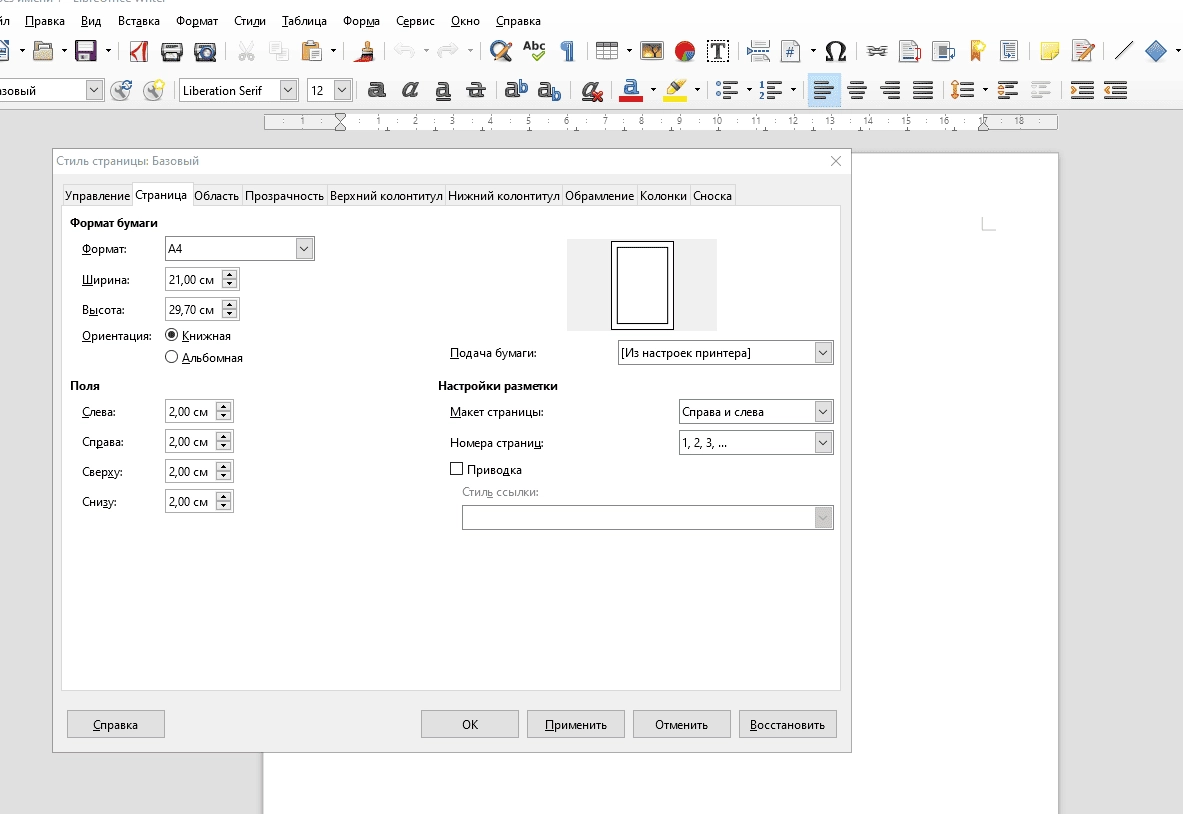1183x814 pixels.
Task: Click the Italic formatting icon
Action: tap(410, 91)
